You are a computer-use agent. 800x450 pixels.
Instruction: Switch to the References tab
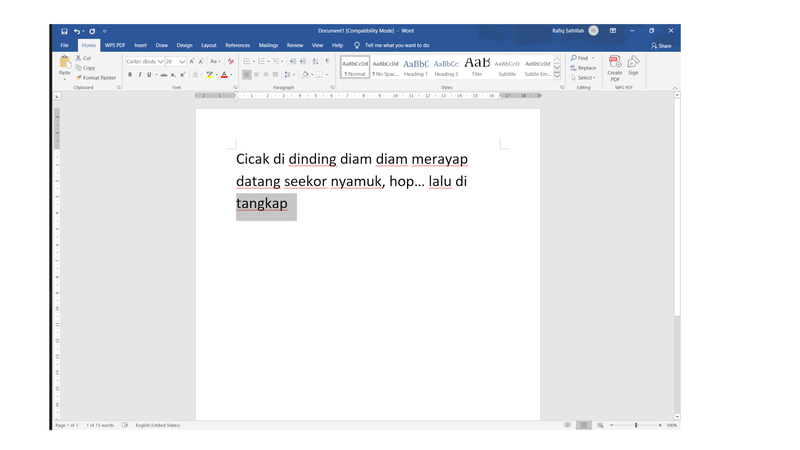click(x=238, y=45)
